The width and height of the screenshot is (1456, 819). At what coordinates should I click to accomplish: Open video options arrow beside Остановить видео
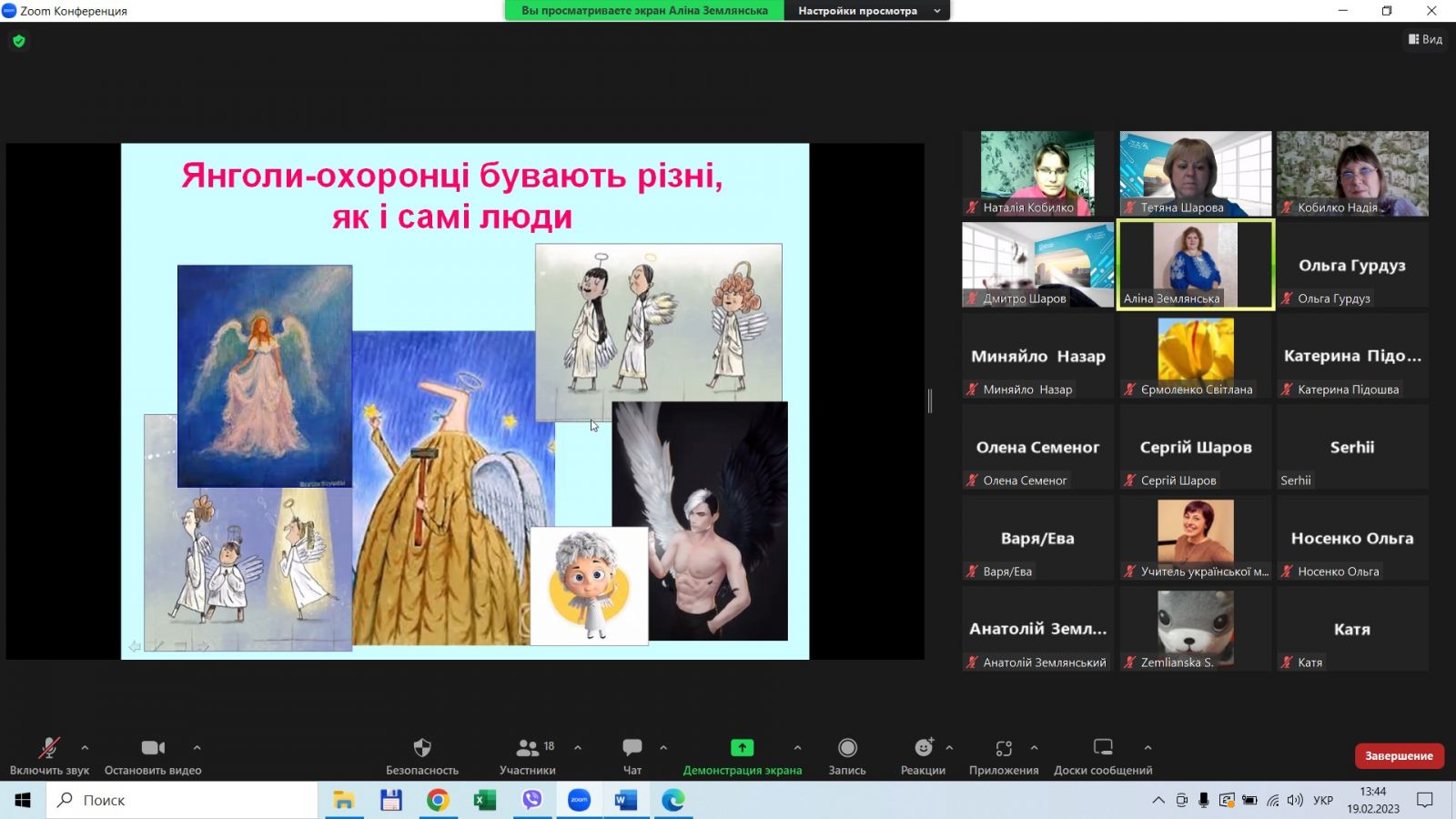click(197, 748)
